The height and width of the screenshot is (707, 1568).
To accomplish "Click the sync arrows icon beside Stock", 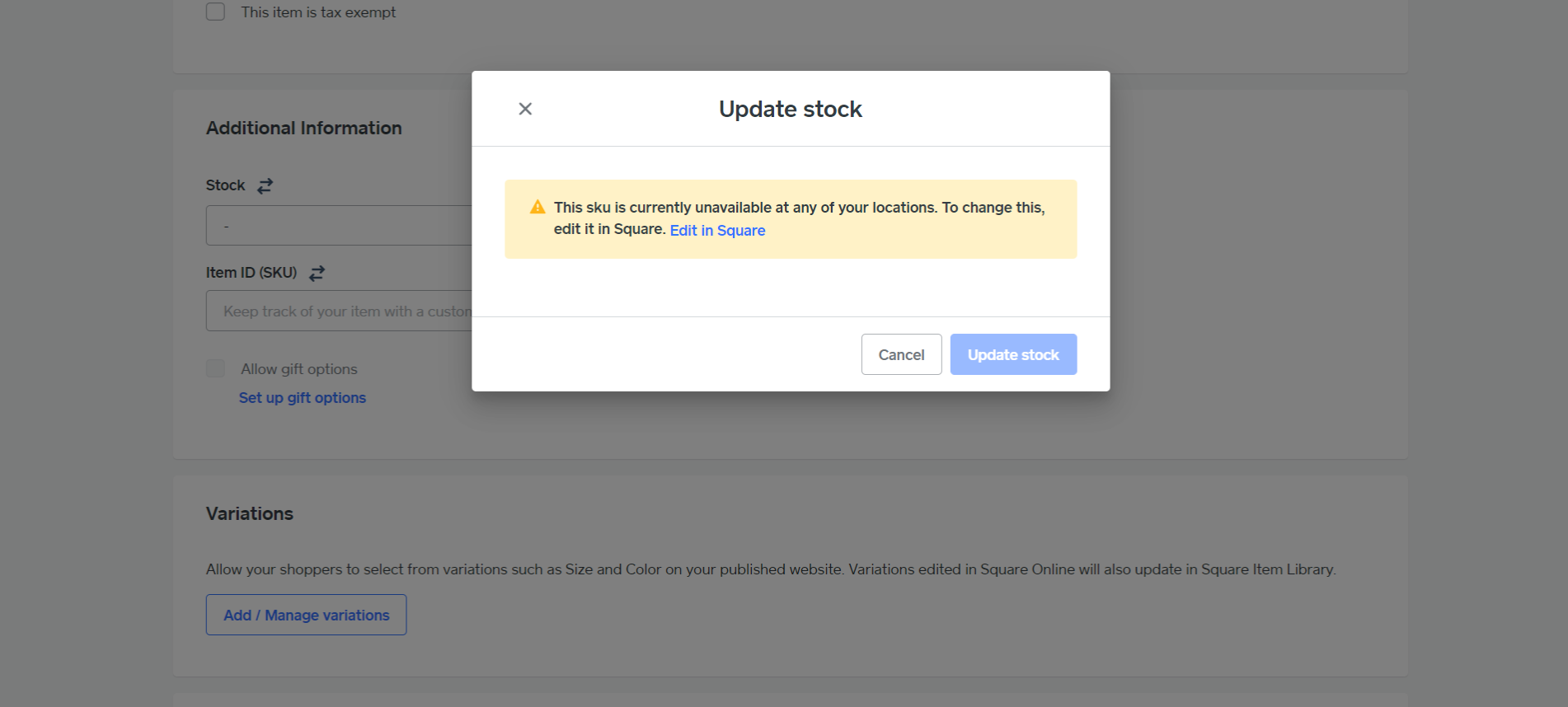I will point(265,186).
